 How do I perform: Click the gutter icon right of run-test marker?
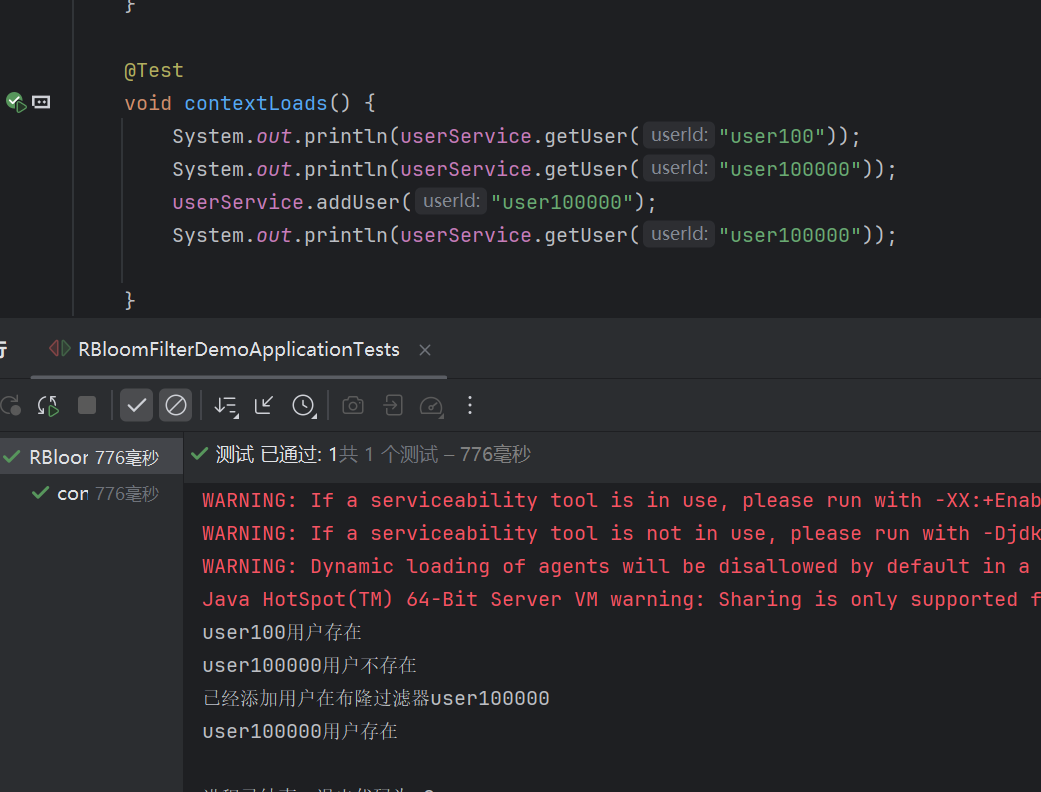[41, 102]
